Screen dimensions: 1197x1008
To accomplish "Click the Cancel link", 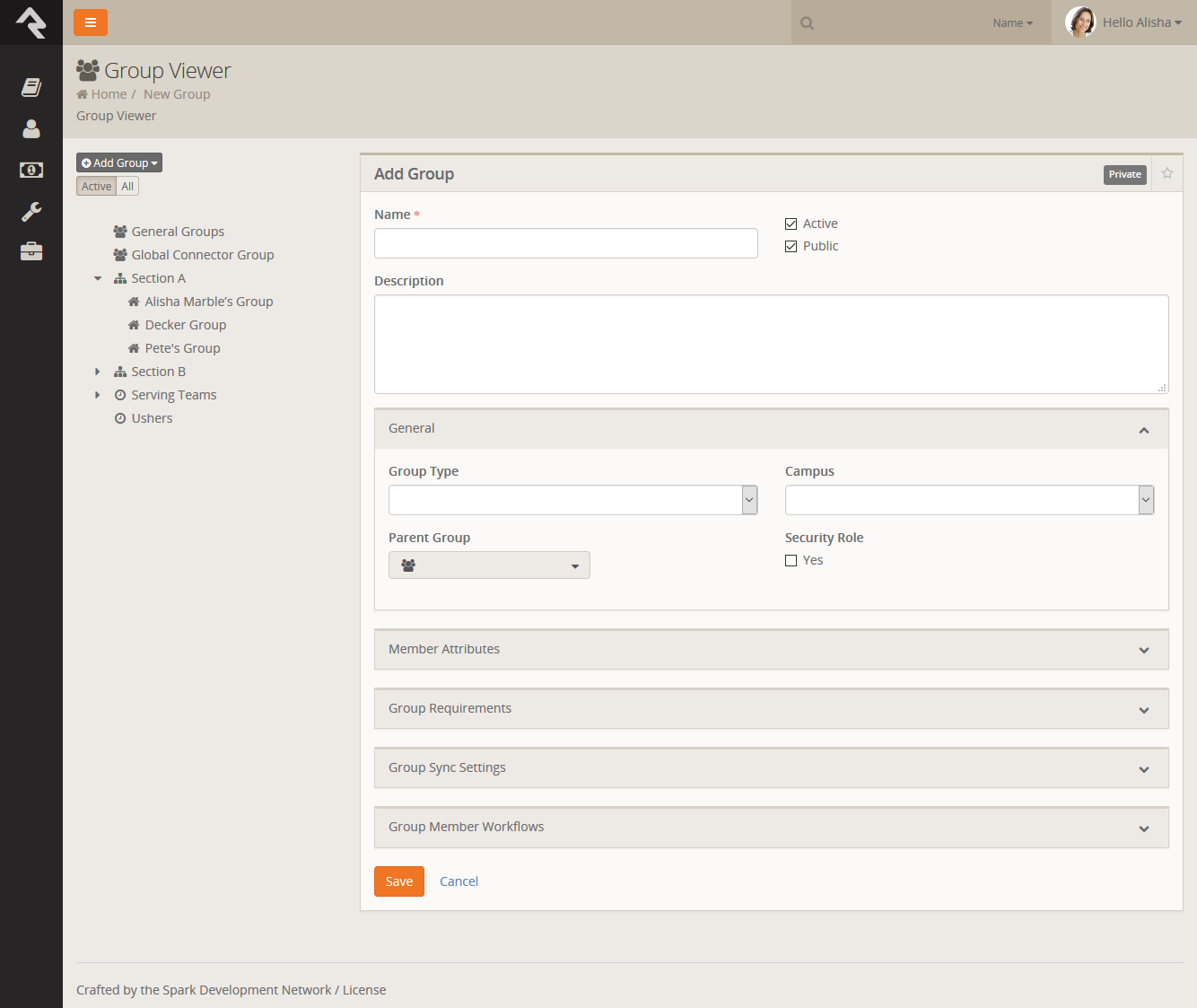I will point(459,881).
